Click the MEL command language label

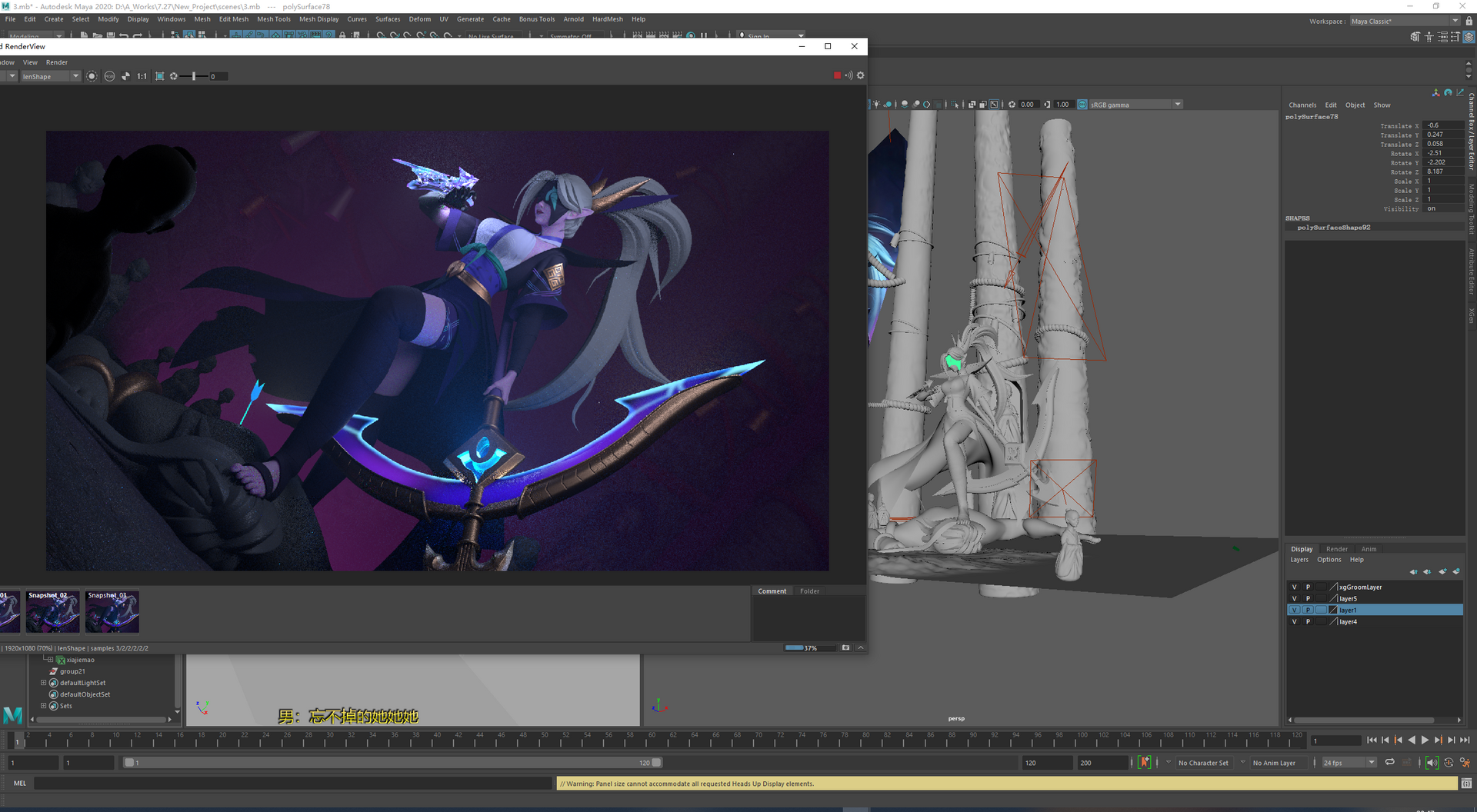(20, 784)
